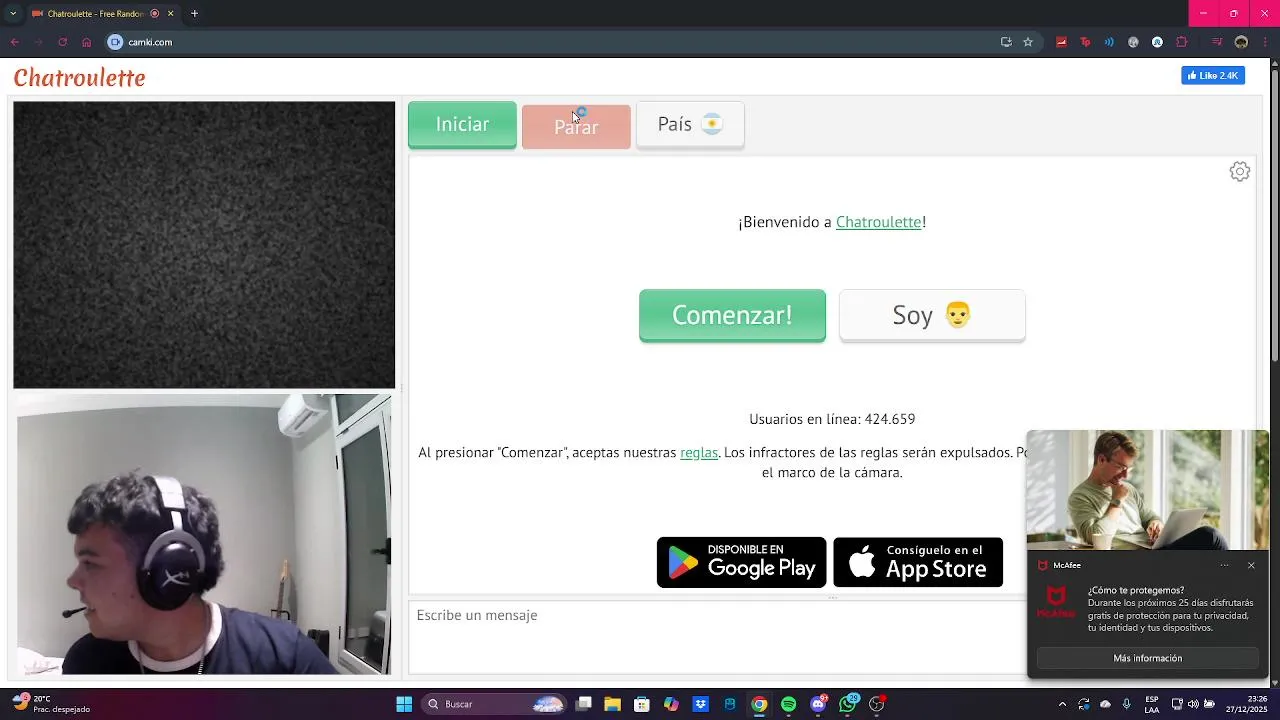
Task: Open the settings gear in chat panel
Action: coord(1240,172)
